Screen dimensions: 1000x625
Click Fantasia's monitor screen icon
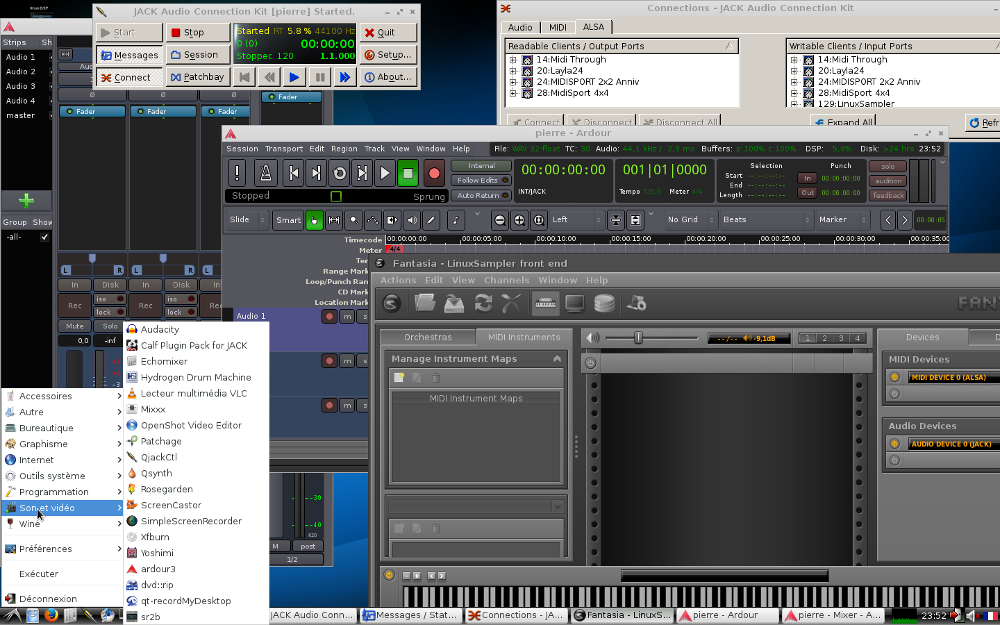(575, 304)
